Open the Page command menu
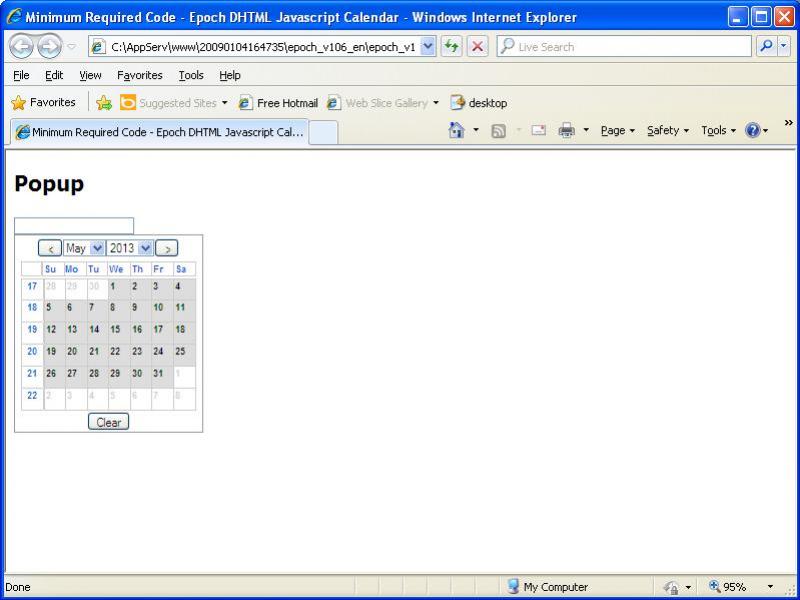800x600 pixels. click(x=617, y=131)
